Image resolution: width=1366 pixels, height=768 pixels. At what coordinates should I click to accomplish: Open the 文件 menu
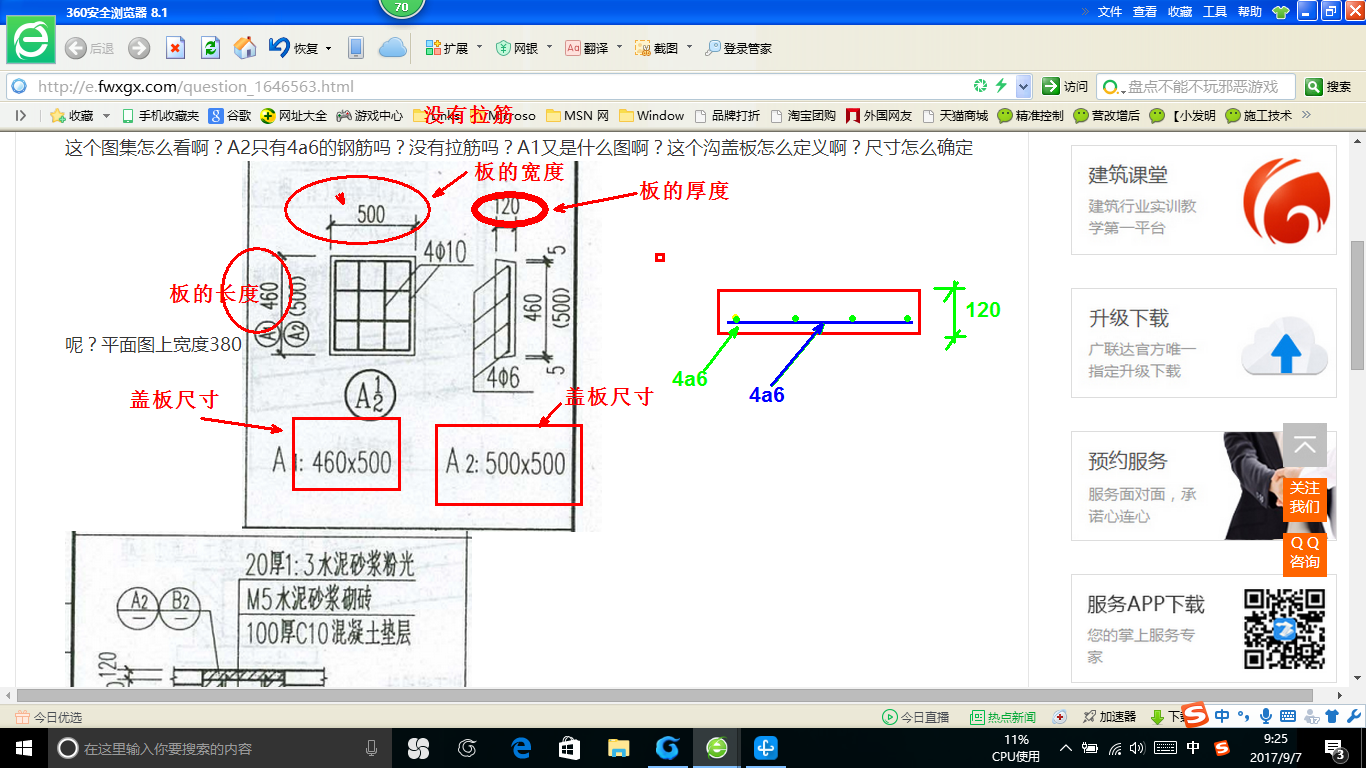tap(1110, 12)
